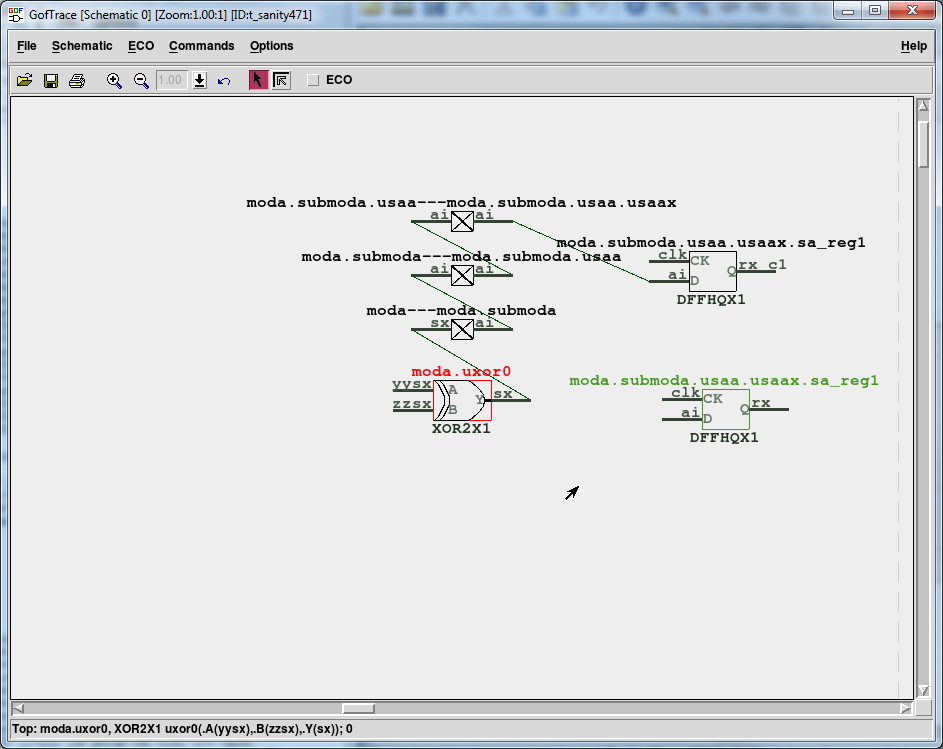Expand the Options menu
The height and width of the screenshot is (749, 943).
pyautogui.click(x=271, y=46)
